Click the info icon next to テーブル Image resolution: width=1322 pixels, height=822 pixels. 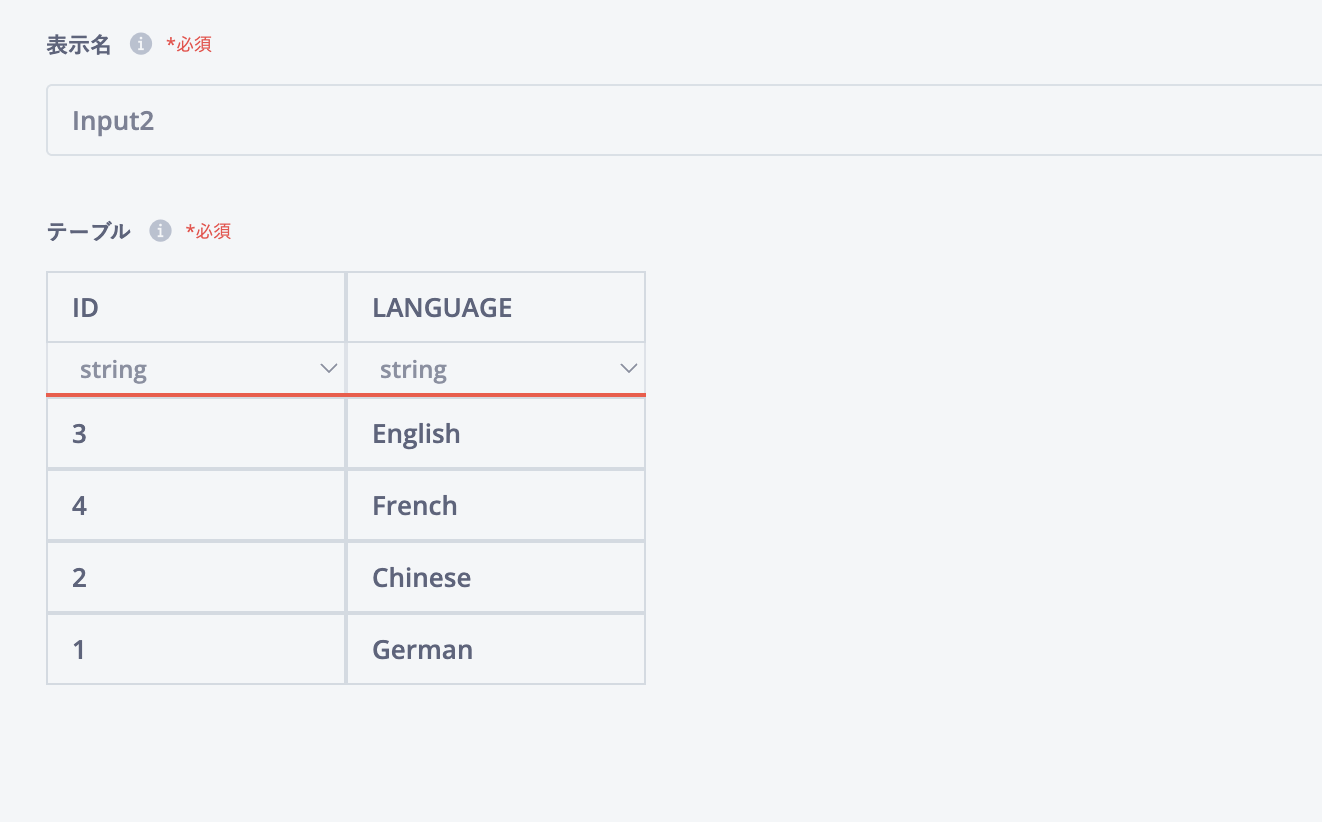(x=160, y=231)
